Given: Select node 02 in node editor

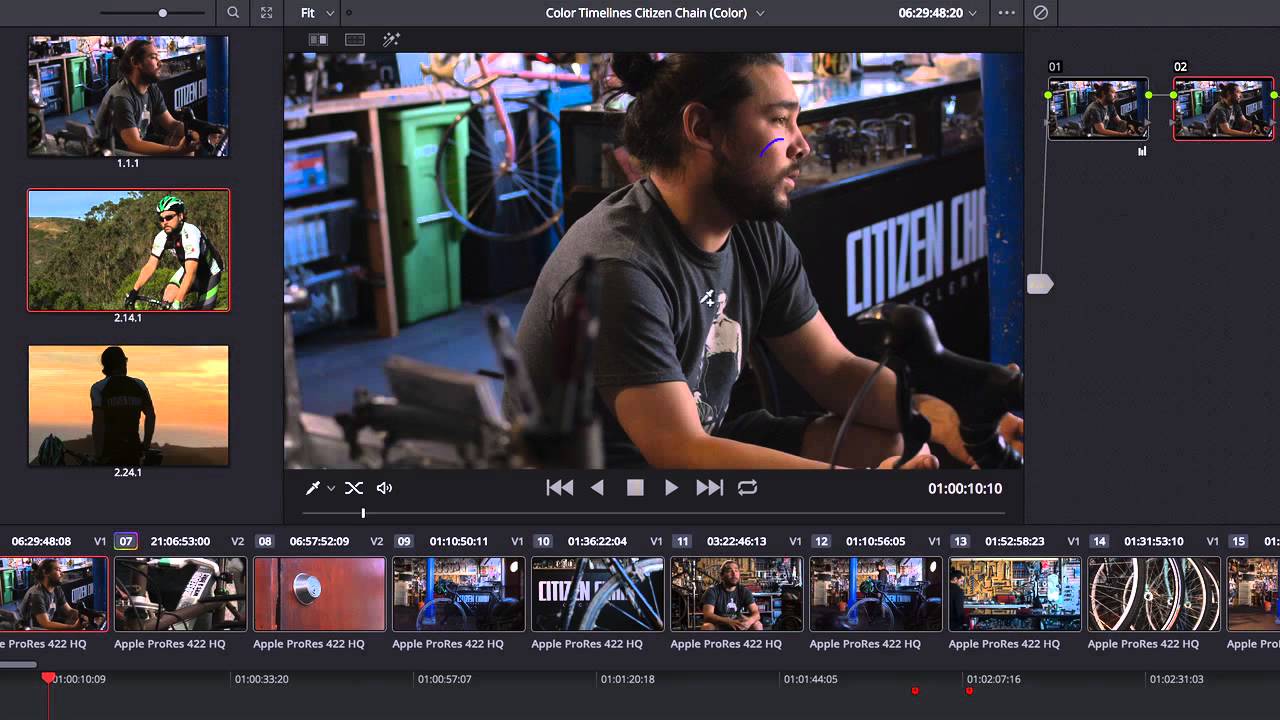Looking at the screenshot, I should (1223, 109).
